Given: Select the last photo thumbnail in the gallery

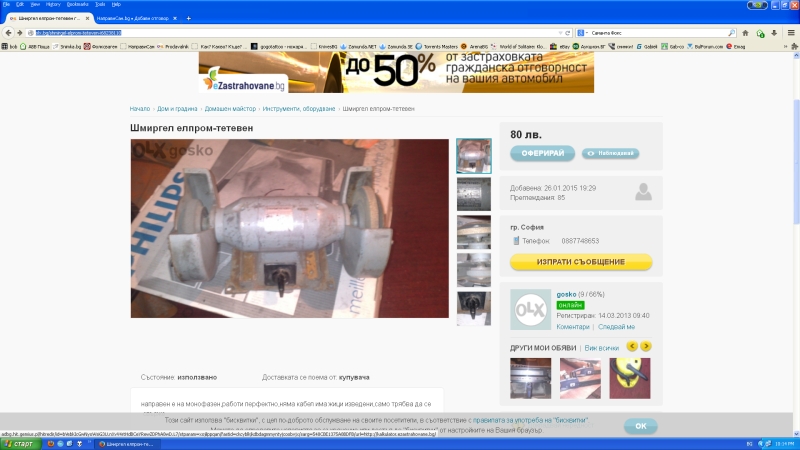Looking at the screenshot, I should pyautogui.click(x=473, y=308).
